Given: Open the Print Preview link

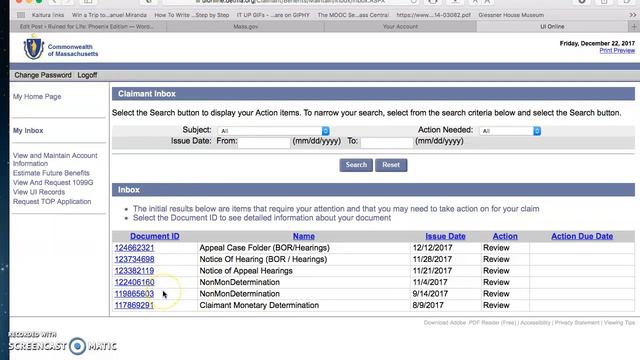Looking at the screenshot, I should [617, 51].
